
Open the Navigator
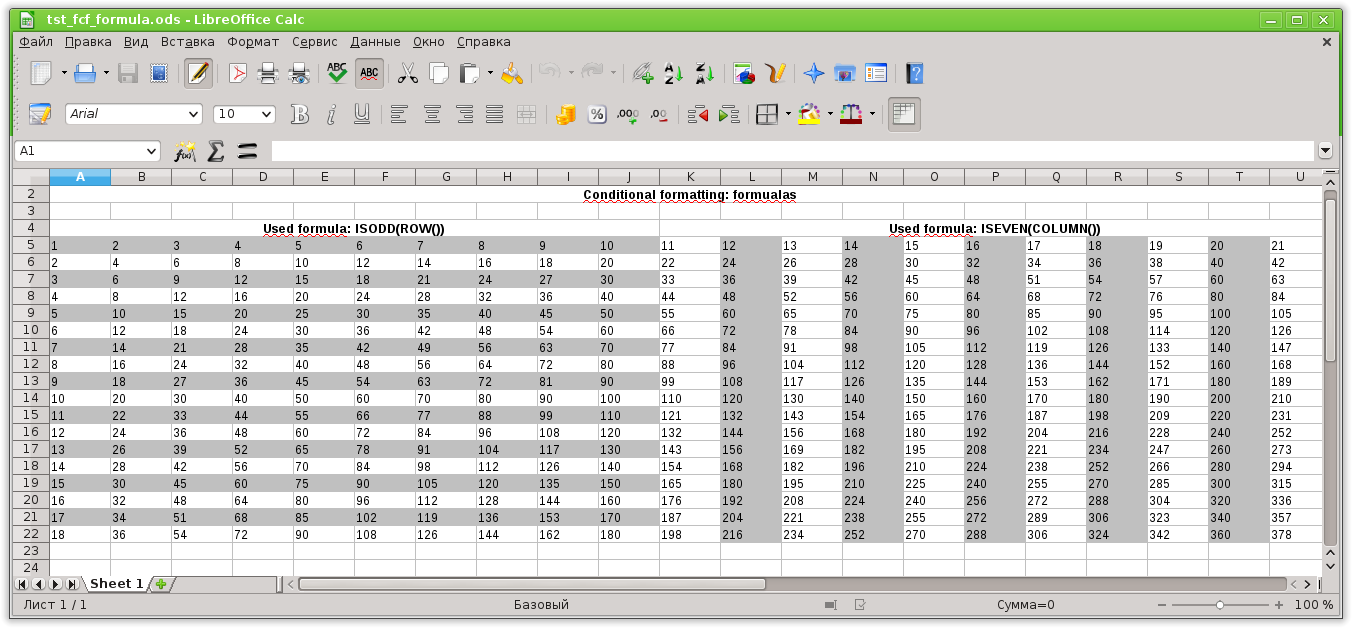pyautogui.click(x=813, y=73)
